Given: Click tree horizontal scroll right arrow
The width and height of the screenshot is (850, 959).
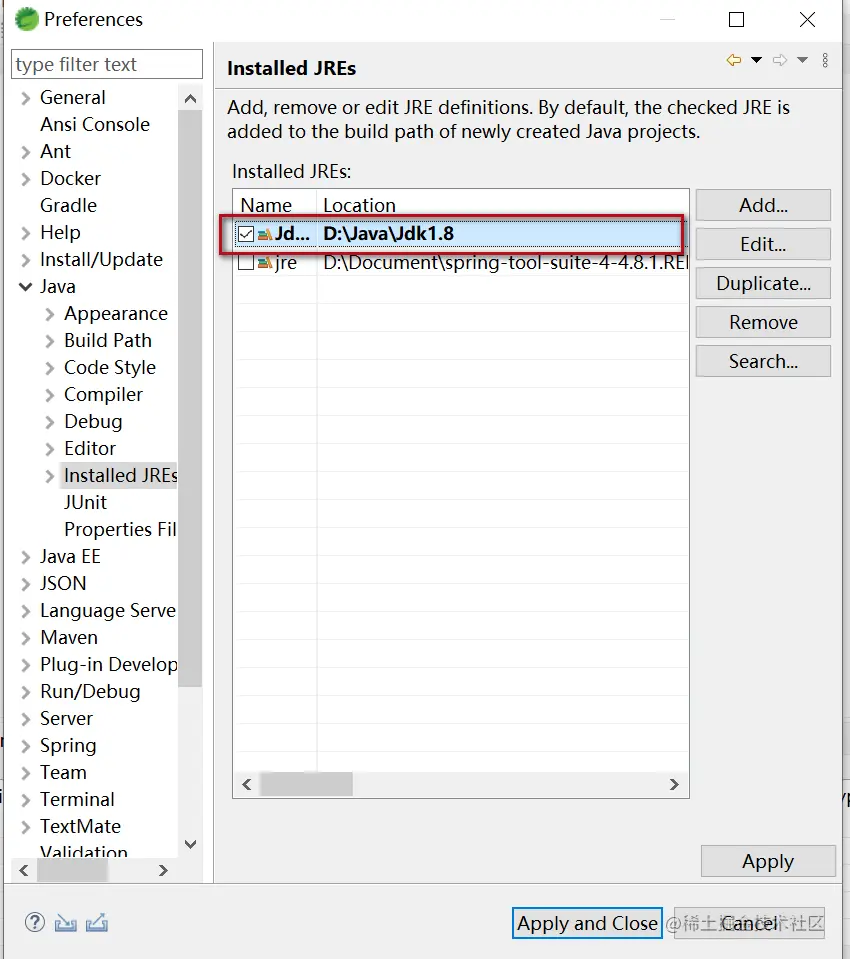Looking at the screenshot, I should pos(163,870).
